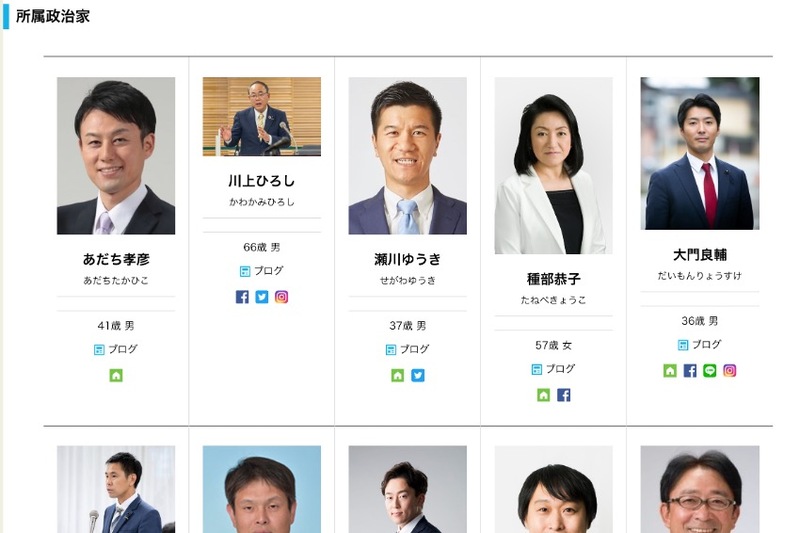Open 大門良輔's ブログ link
The width and height of the screenshot is (800, 533).
click(699, 345)
